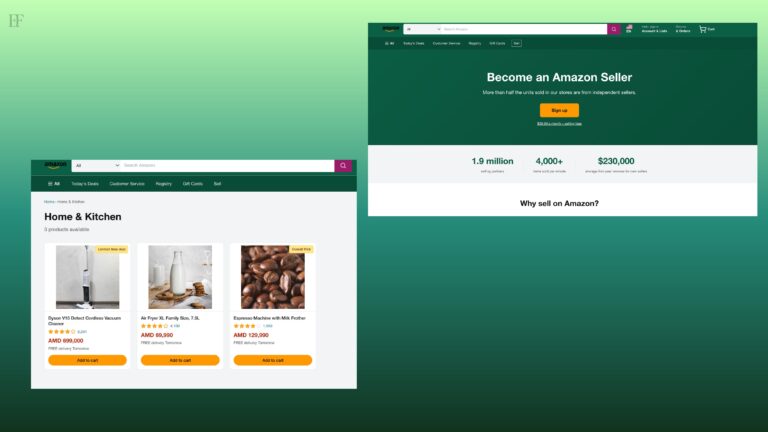
Task: Open Today's Deals in Home & Kitchen navigation
Action: pos(85,184)
